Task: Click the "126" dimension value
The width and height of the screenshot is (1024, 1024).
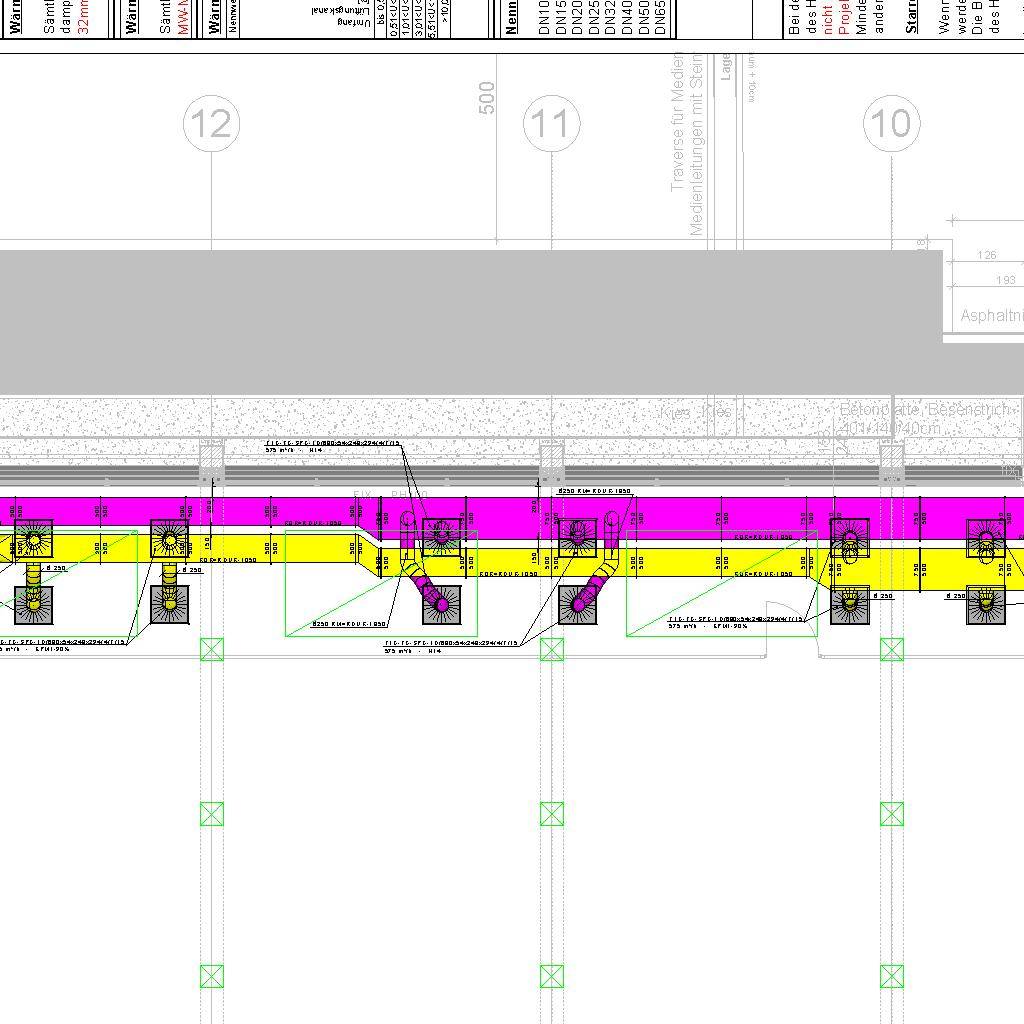Action: tap(987, 255)
